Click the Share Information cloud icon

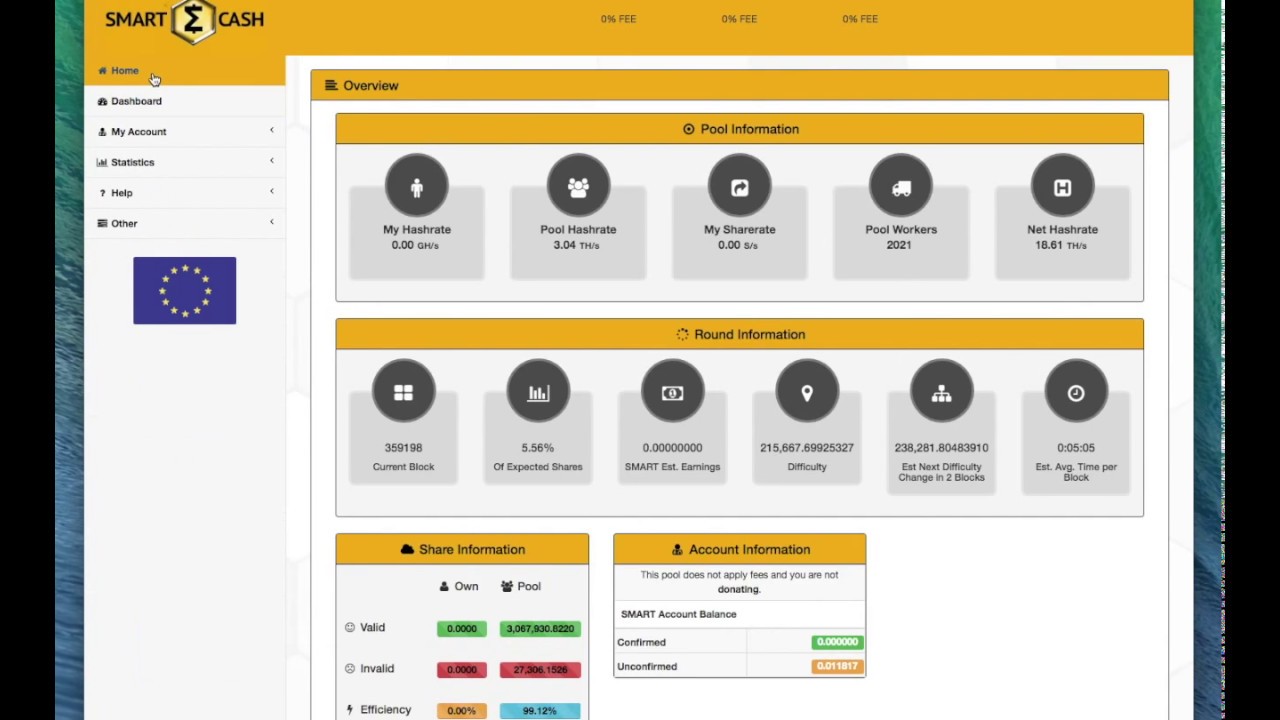tap(407, 550)
